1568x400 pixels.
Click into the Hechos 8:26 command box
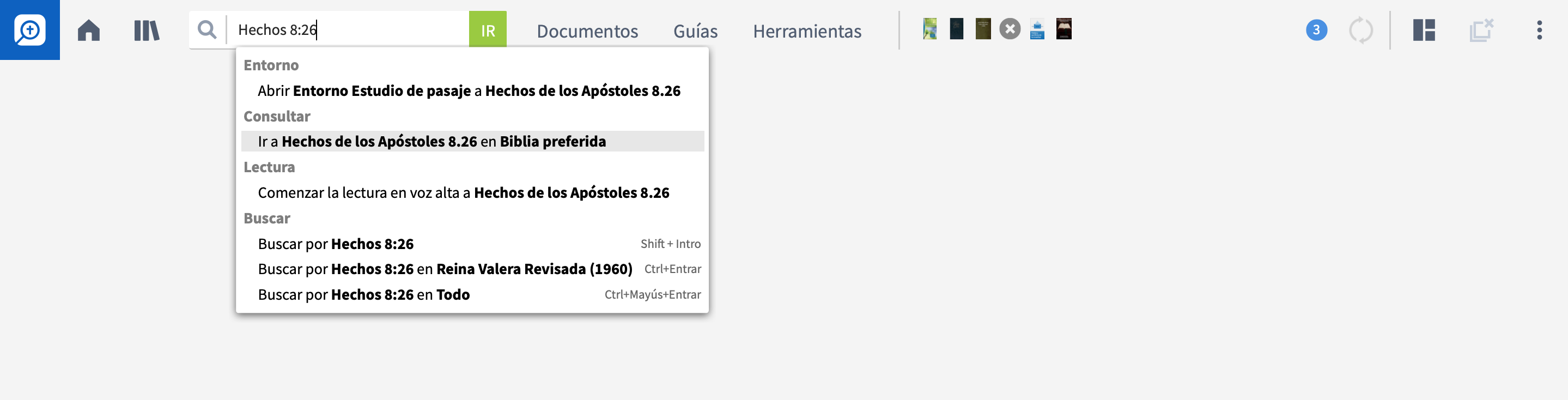pyautogui.click(x=348, y=29)
